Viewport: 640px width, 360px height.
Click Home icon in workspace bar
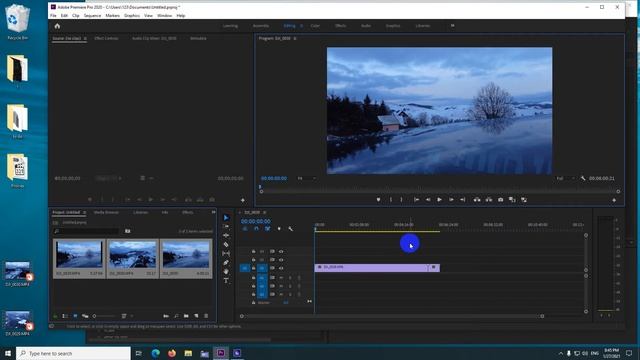tap(57, 26)
